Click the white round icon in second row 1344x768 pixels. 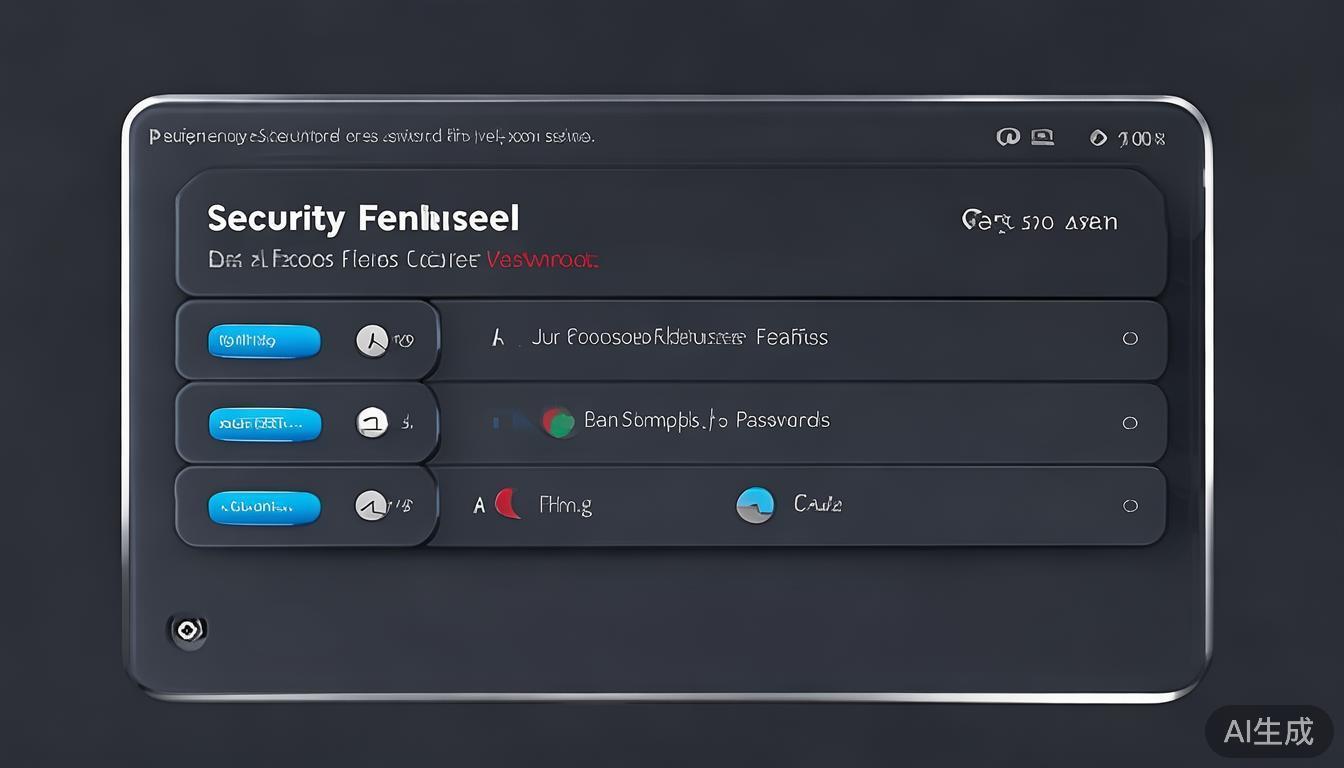(x=372, y=423)
